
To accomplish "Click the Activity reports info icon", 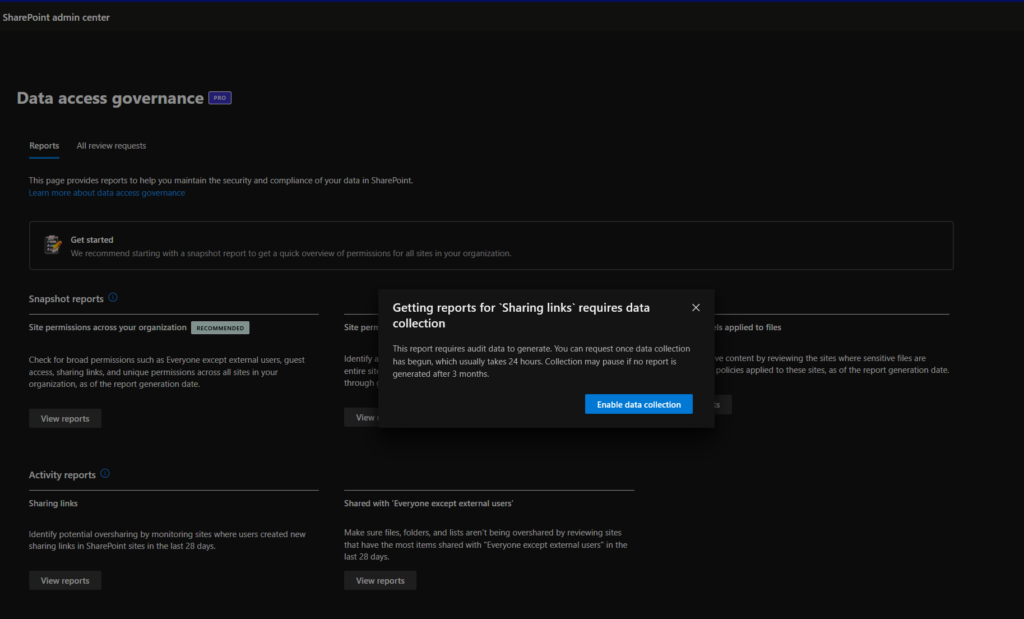I will pyautogui.click(x=105, y=473).
